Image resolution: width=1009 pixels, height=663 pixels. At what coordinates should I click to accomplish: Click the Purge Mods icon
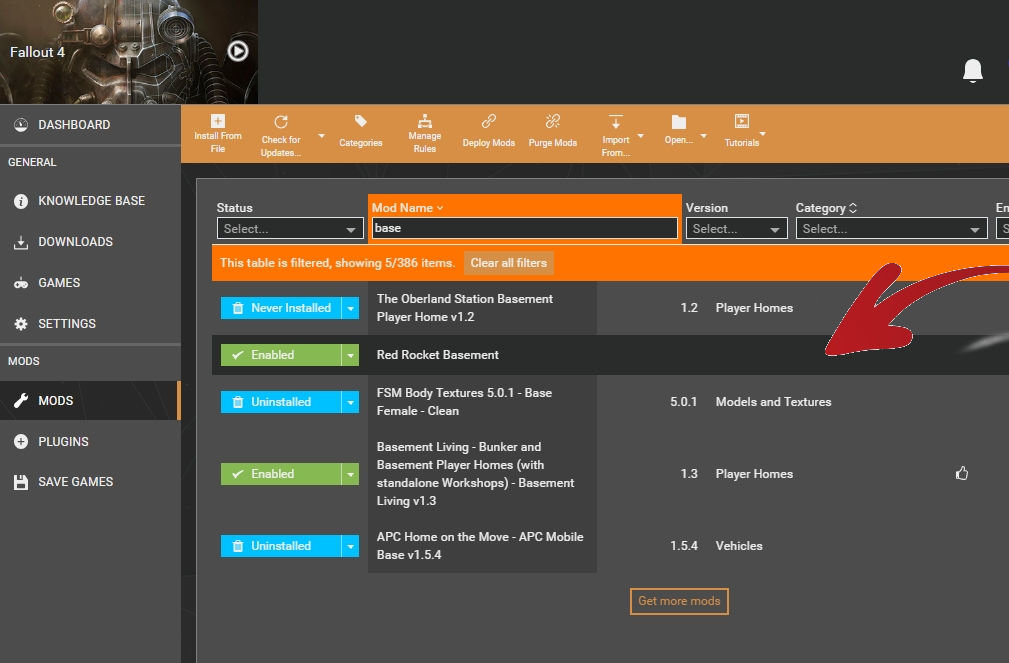click(x=553, y=121)
